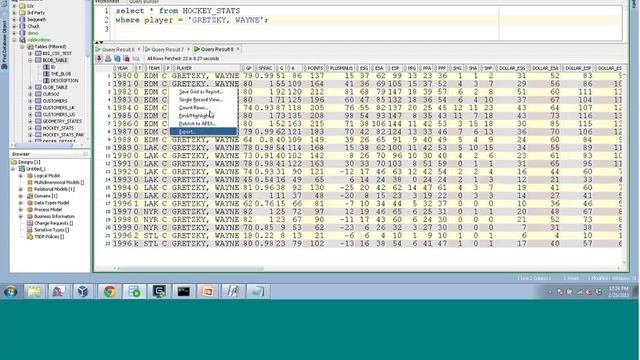This screenshot has width=640, height=360.
Task: Choose Publish to APEX from the context menu
Action: [203, 123]
